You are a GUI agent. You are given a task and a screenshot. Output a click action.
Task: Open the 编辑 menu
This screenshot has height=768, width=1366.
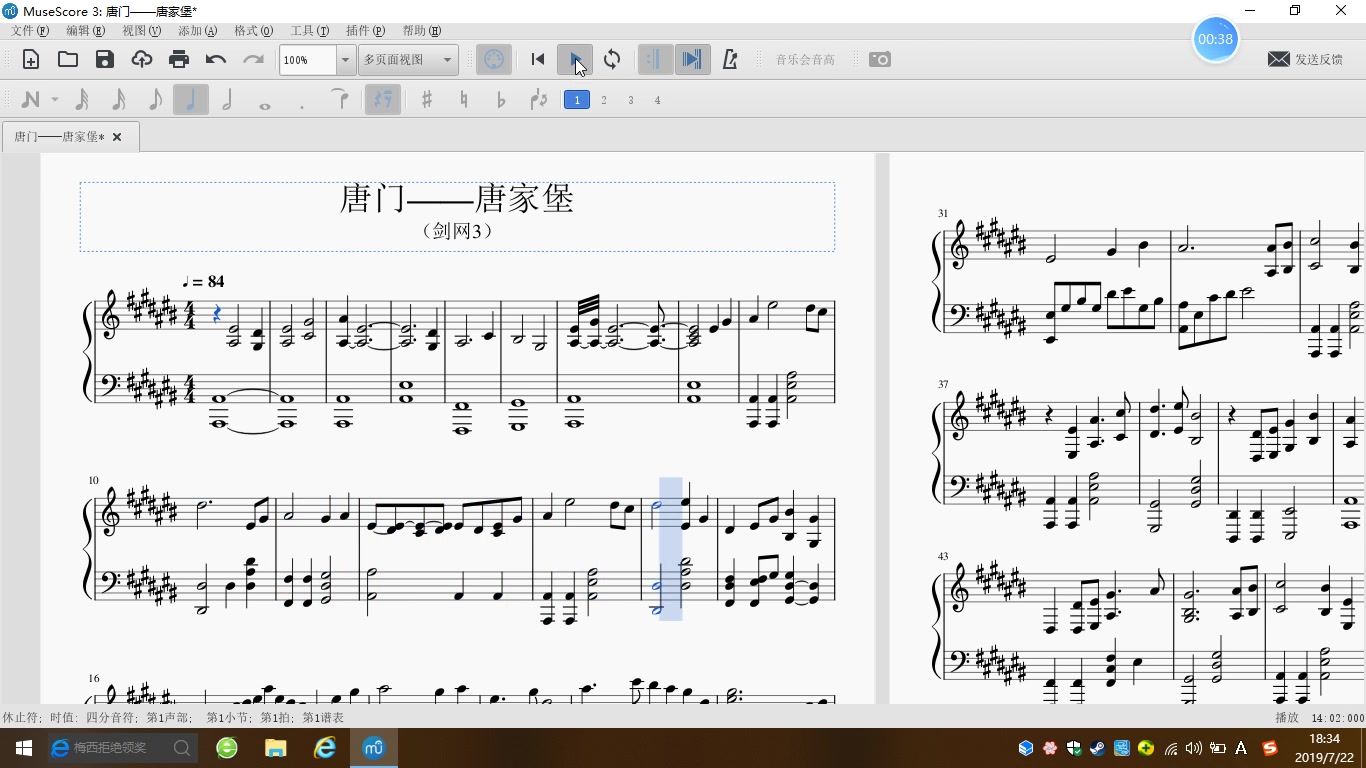pyautogui.click(x=85, y=31)
